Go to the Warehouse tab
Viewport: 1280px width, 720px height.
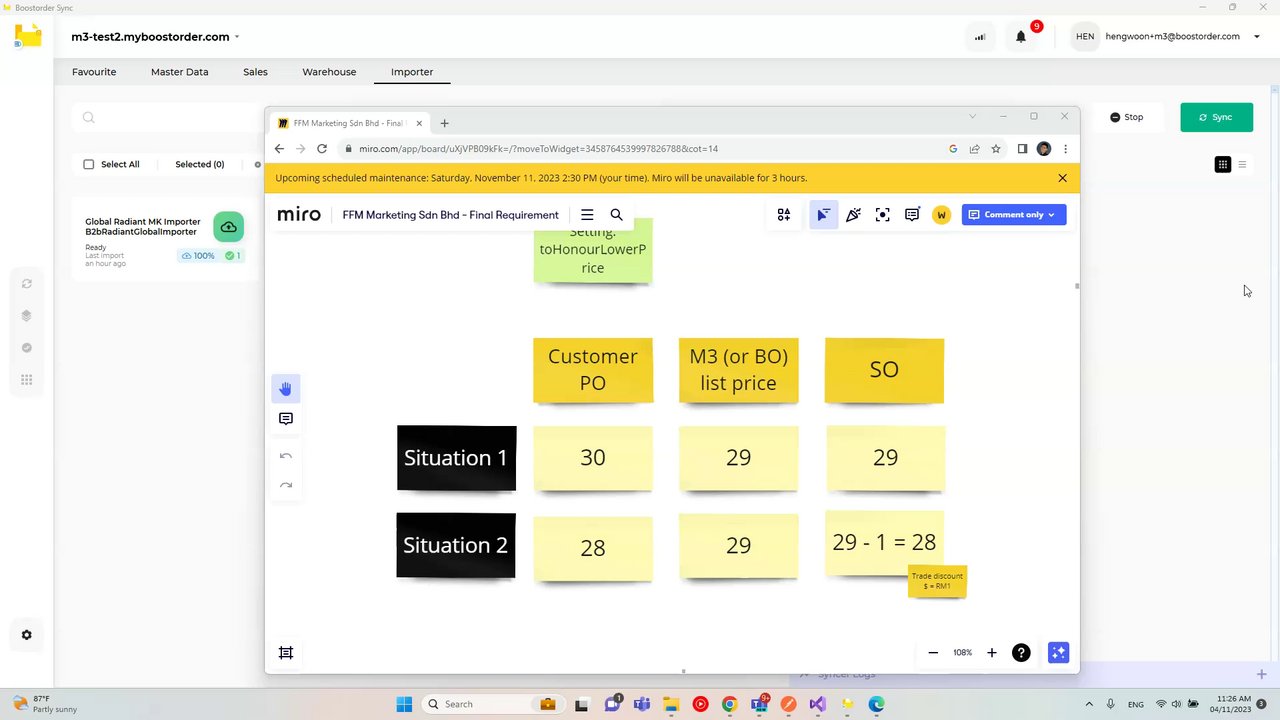(329, 72)
